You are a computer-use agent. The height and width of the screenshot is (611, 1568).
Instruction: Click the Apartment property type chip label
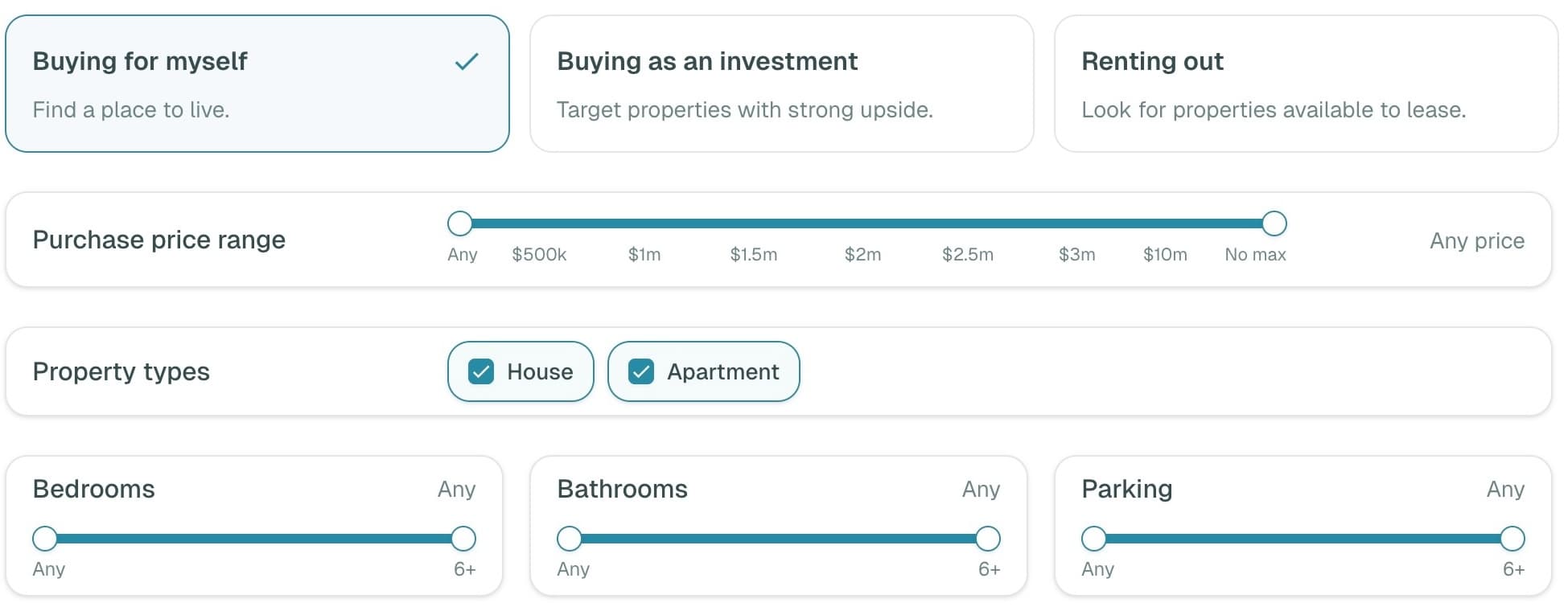[x=722, y=371]
